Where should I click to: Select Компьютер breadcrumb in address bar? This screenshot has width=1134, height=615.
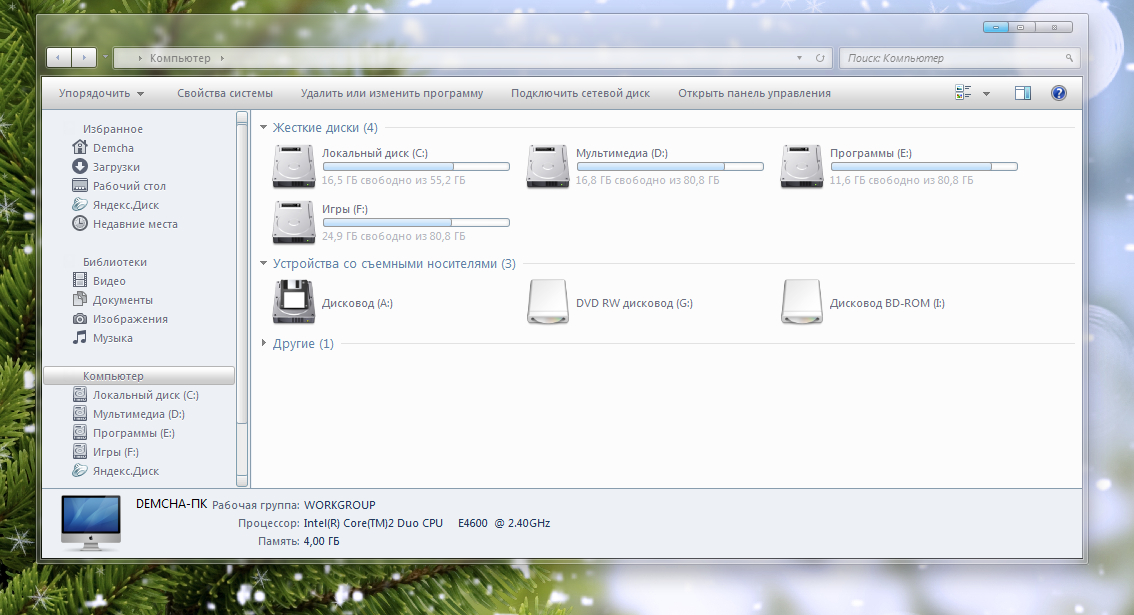click(x=180, y=58)
